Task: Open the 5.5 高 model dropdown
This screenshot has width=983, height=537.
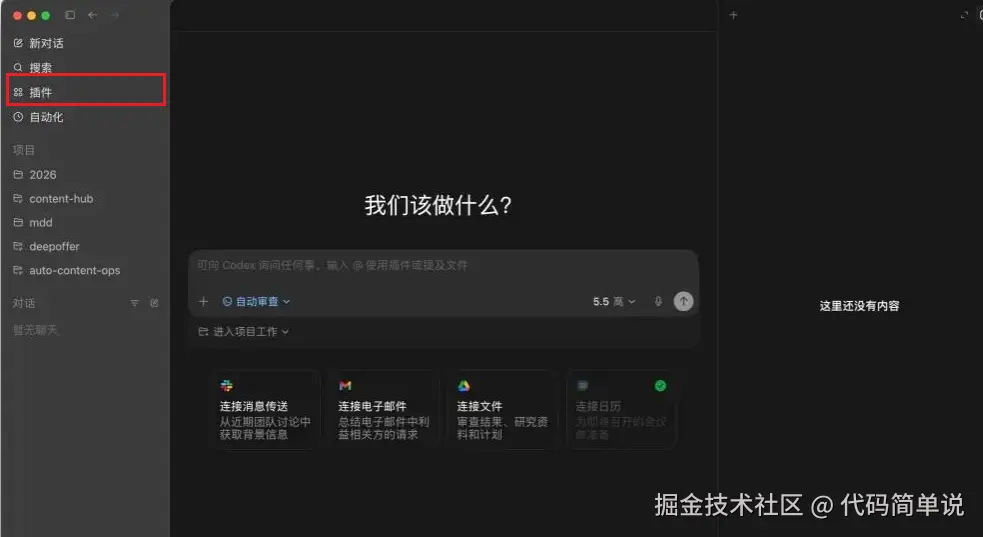Action: pos(614,301)
